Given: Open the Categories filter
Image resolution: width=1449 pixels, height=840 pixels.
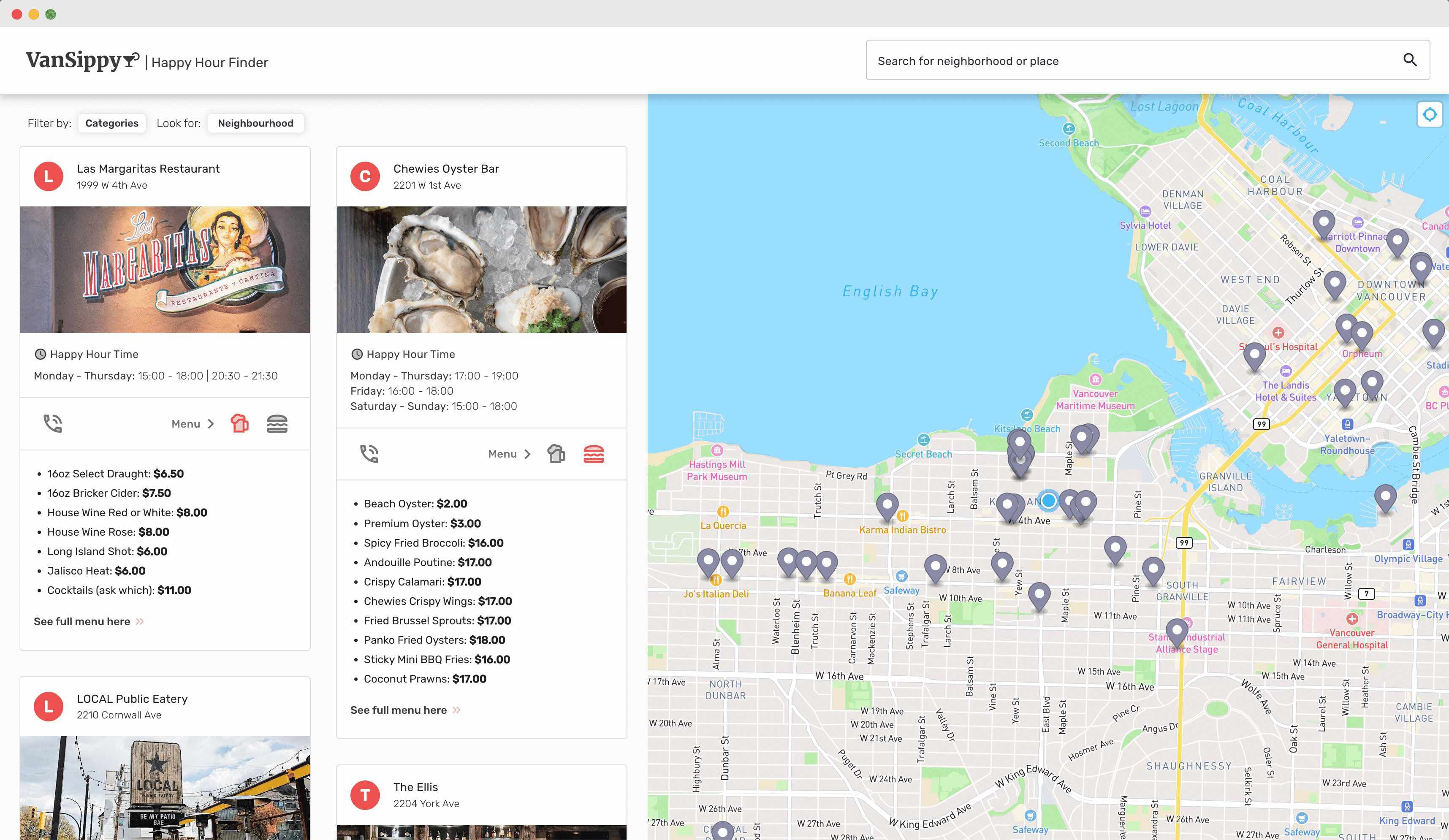Looking at the screenshot, I should [111, 123].
